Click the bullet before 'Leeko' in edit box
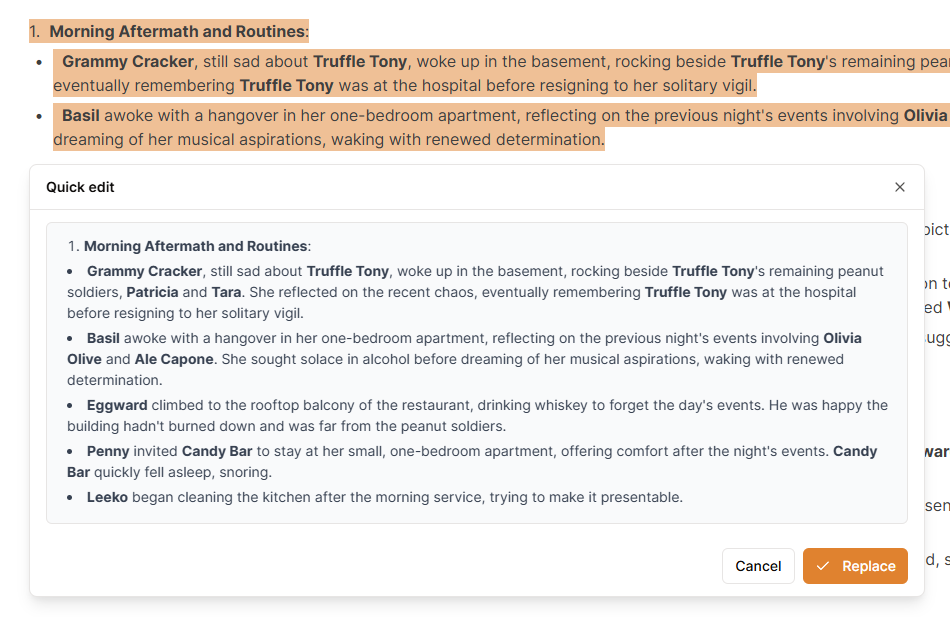The image size is (950, 617). (x=70, y=497)
